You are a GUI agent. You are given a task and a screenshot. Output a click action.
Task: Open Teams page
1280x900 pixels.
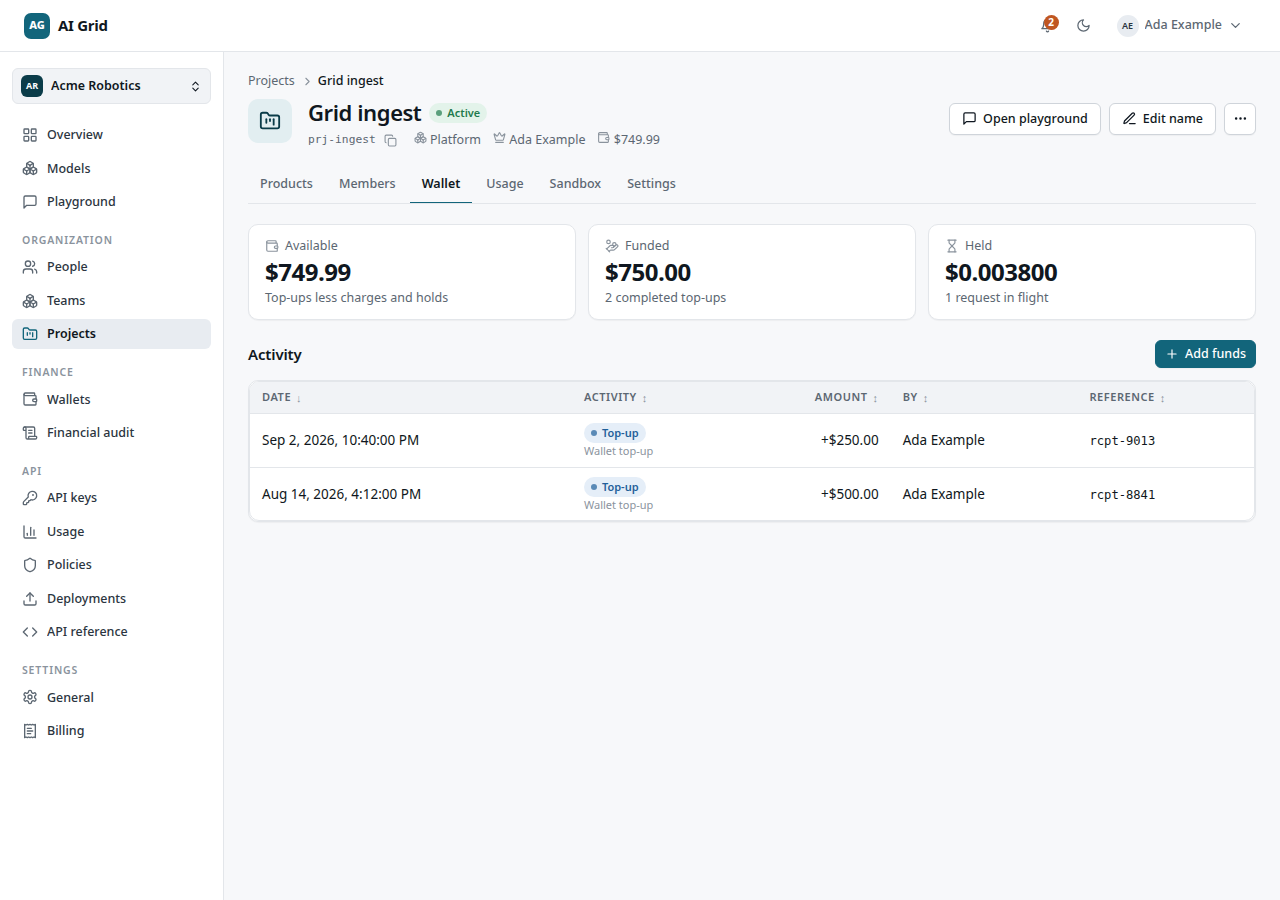point(111,300)
